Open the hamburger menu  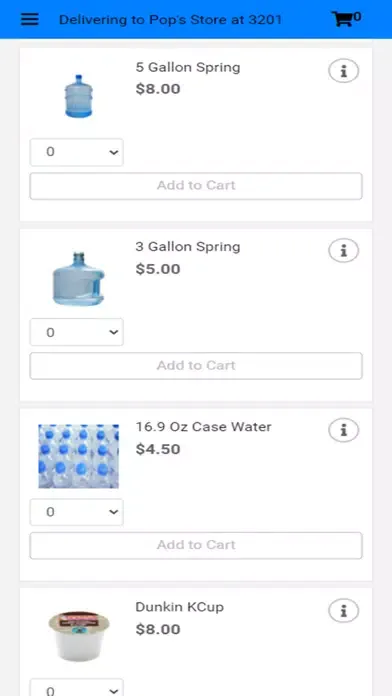[30, 19]
